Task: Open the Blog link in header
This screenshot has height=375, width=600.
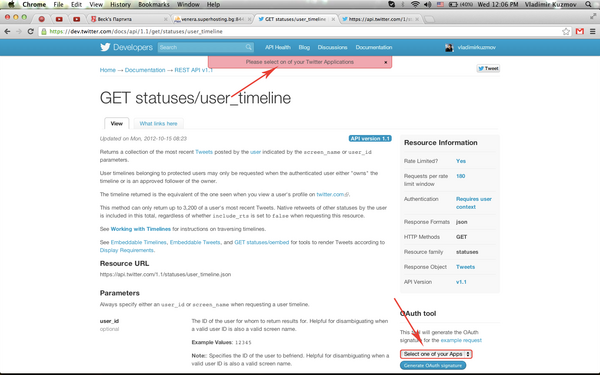Action: (x=304, y=47)
